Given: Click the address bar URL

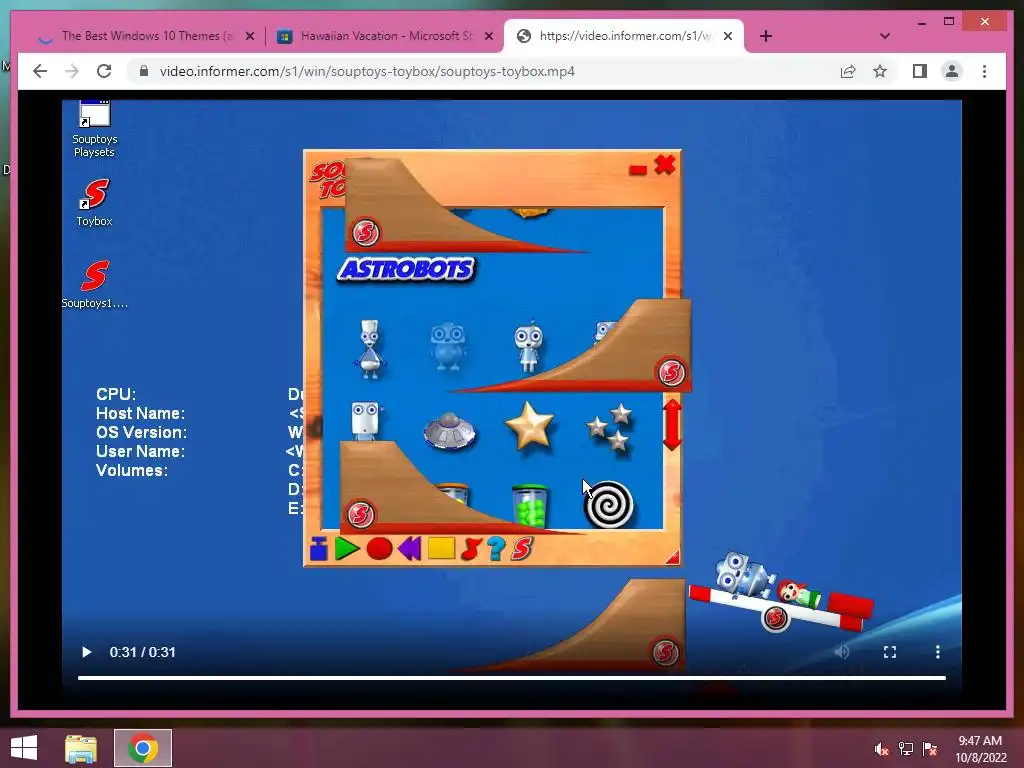Looking at the screenshot, I should 367,71.
